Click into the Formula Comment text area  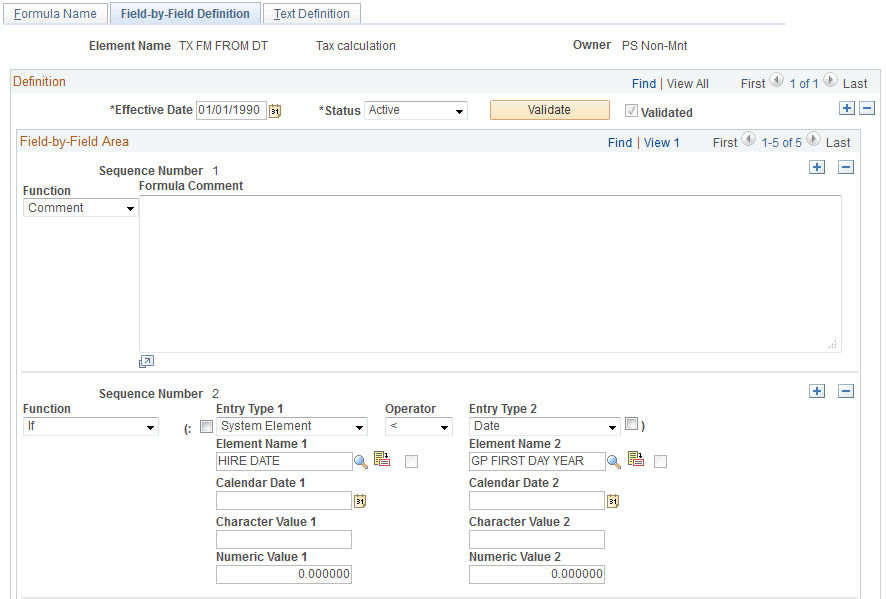(x=490, y=274)
